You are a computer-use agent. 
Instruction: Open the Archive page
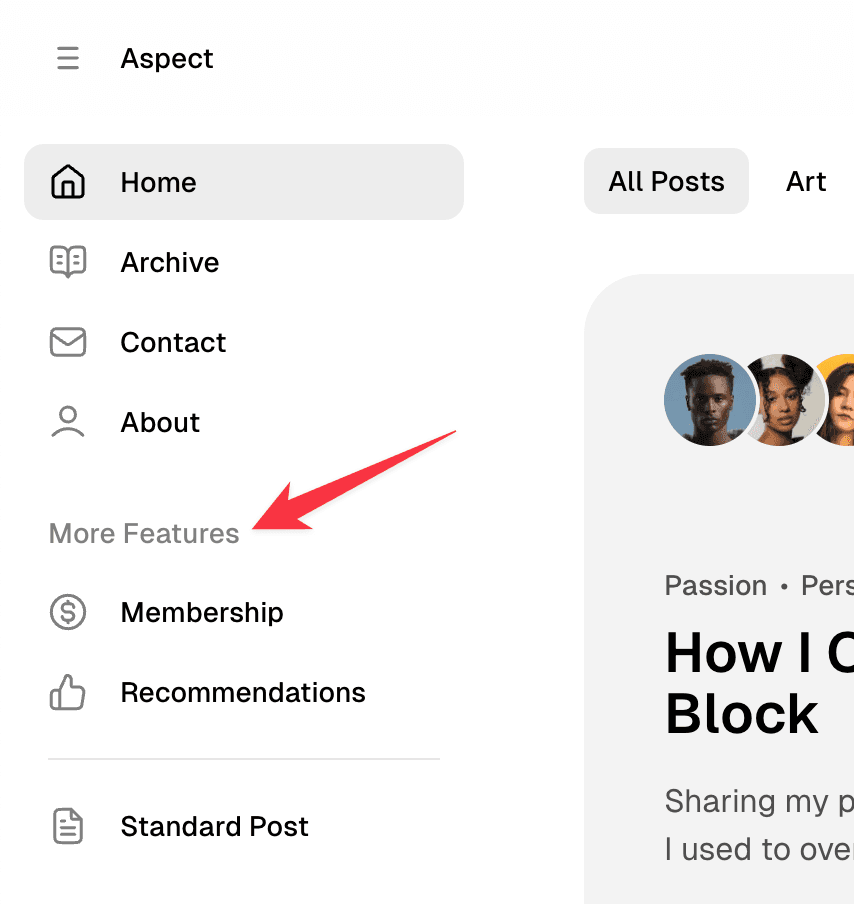169,262
